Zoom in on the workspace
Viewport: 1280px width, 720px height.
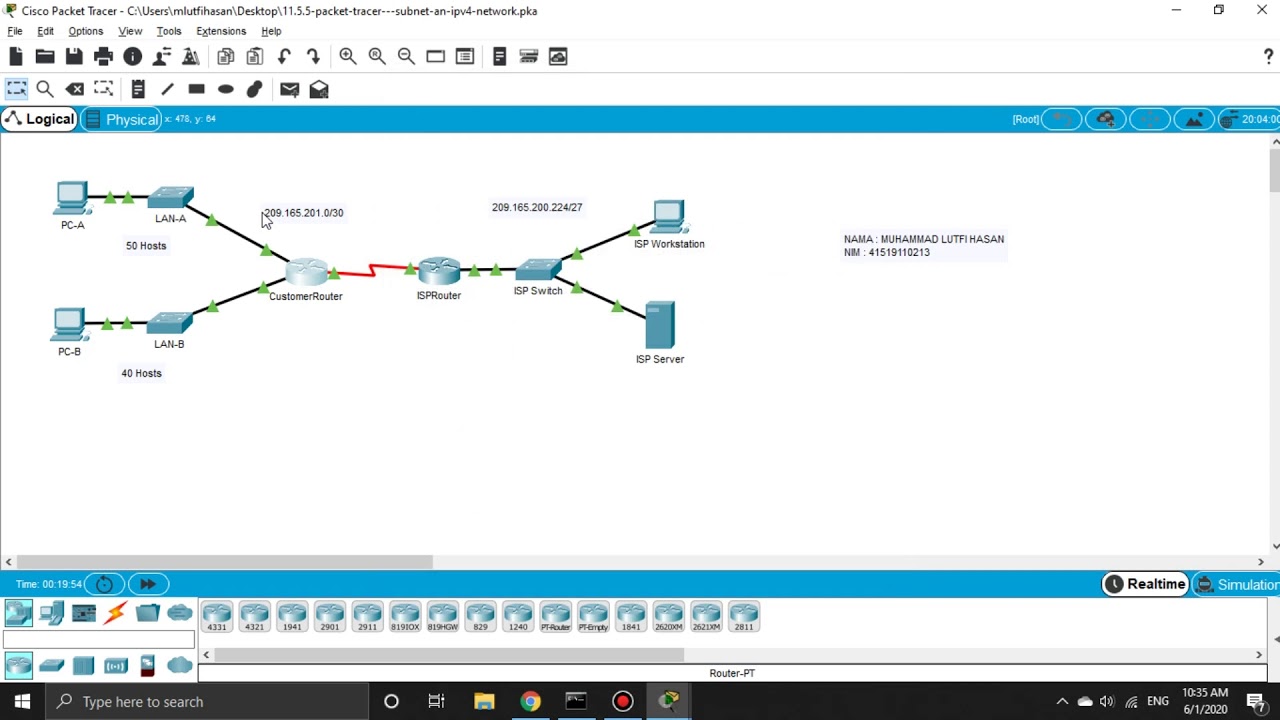(x=347, y=57)
